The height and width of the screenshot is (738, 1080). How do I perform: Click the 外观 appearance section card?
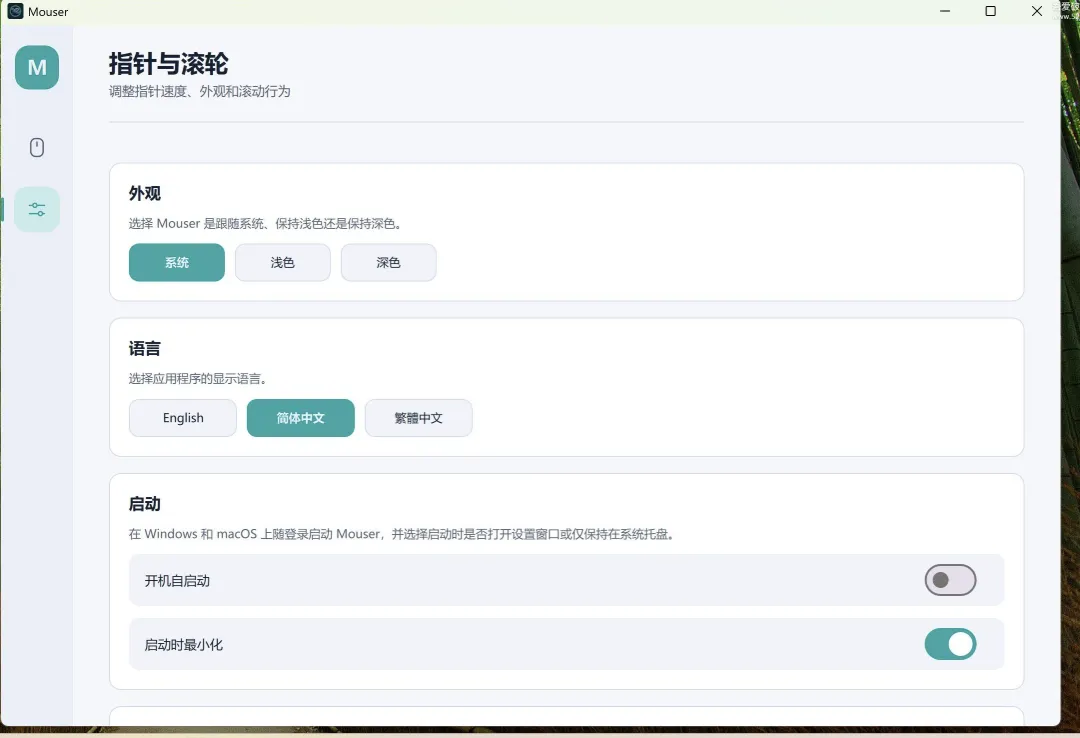click(567, 230)
